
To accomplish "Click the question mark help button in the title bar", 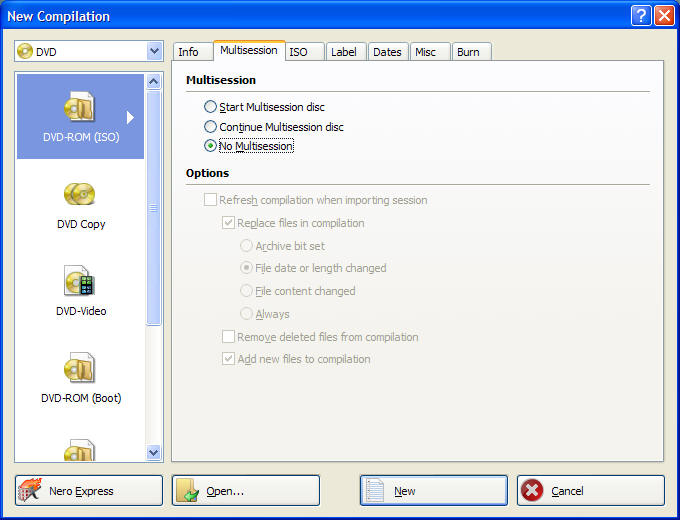I will coord(641,16).
